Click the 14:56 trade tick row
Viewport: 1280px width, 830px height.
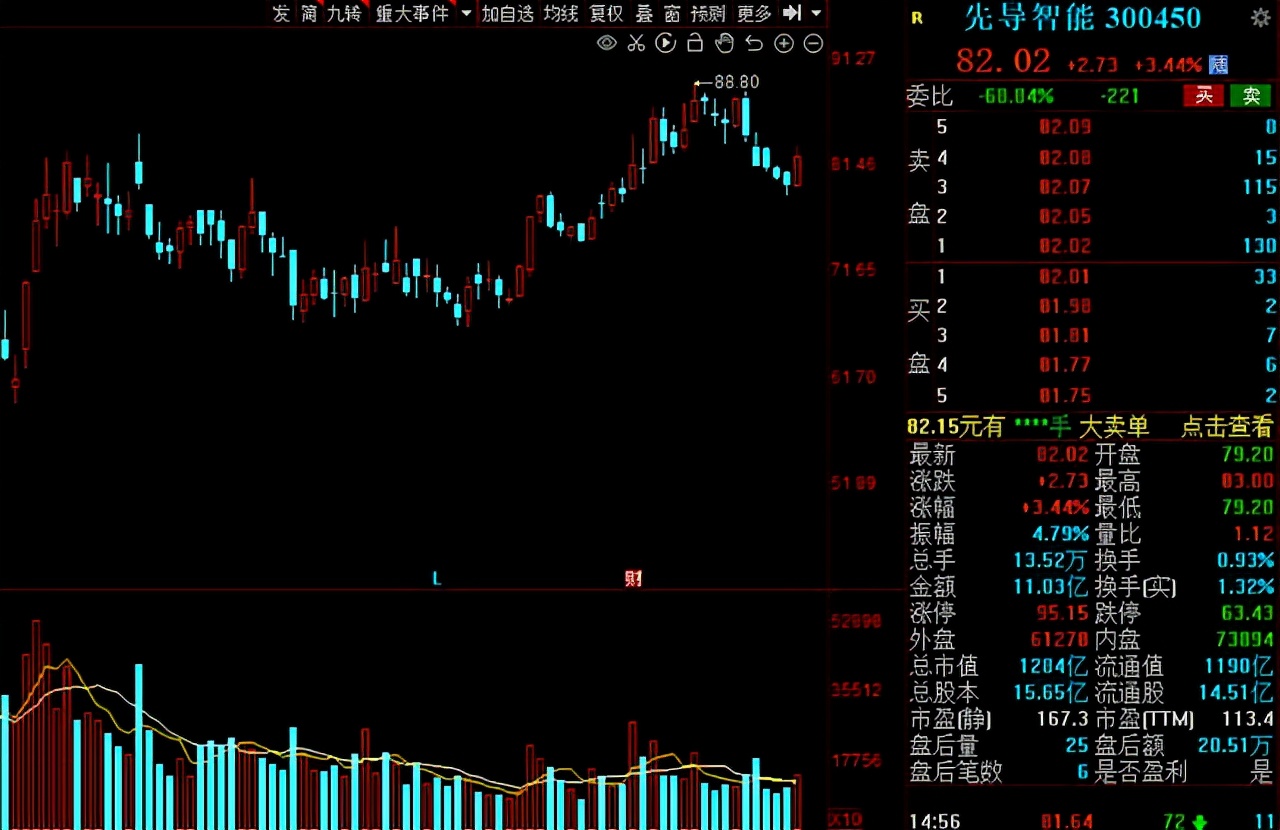pyautogui.click(x=1092, y=821)
